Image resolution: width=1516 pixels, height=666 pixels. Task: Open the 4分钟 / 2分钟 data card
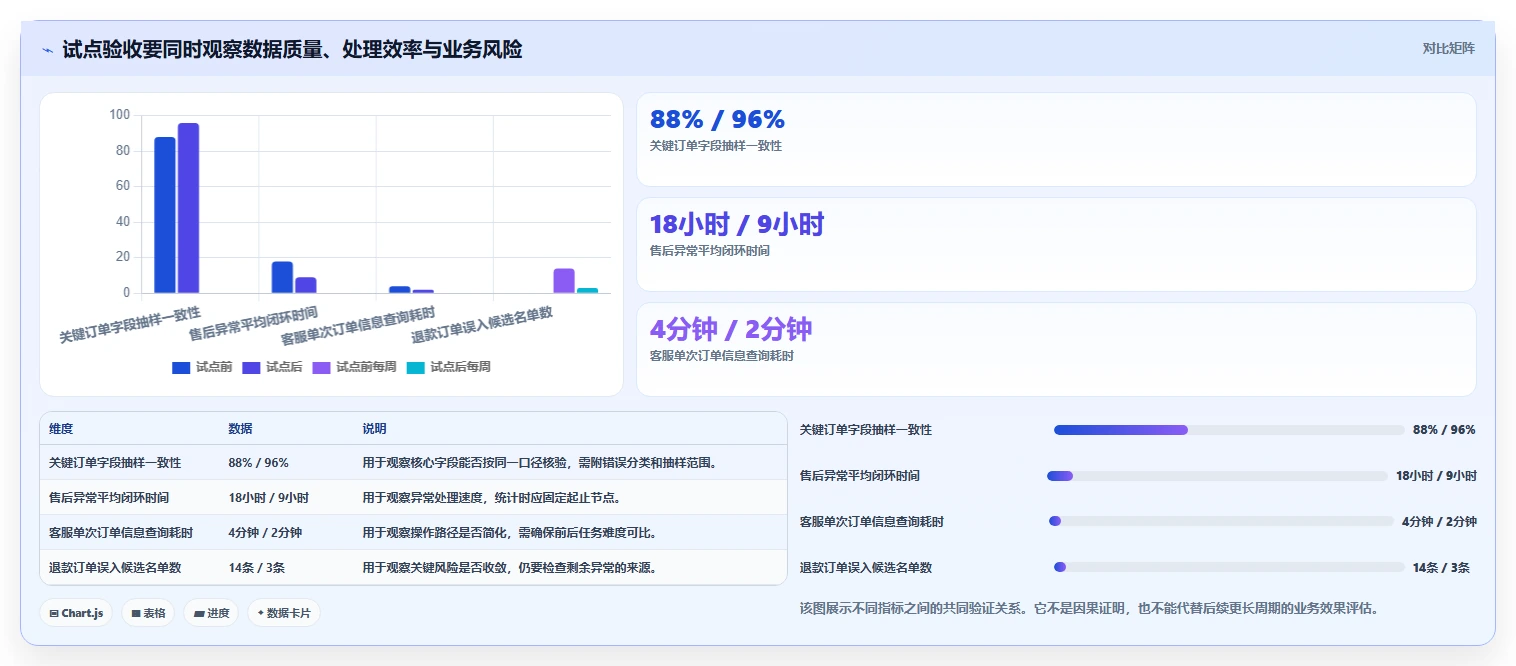[x=1056, y=349]
